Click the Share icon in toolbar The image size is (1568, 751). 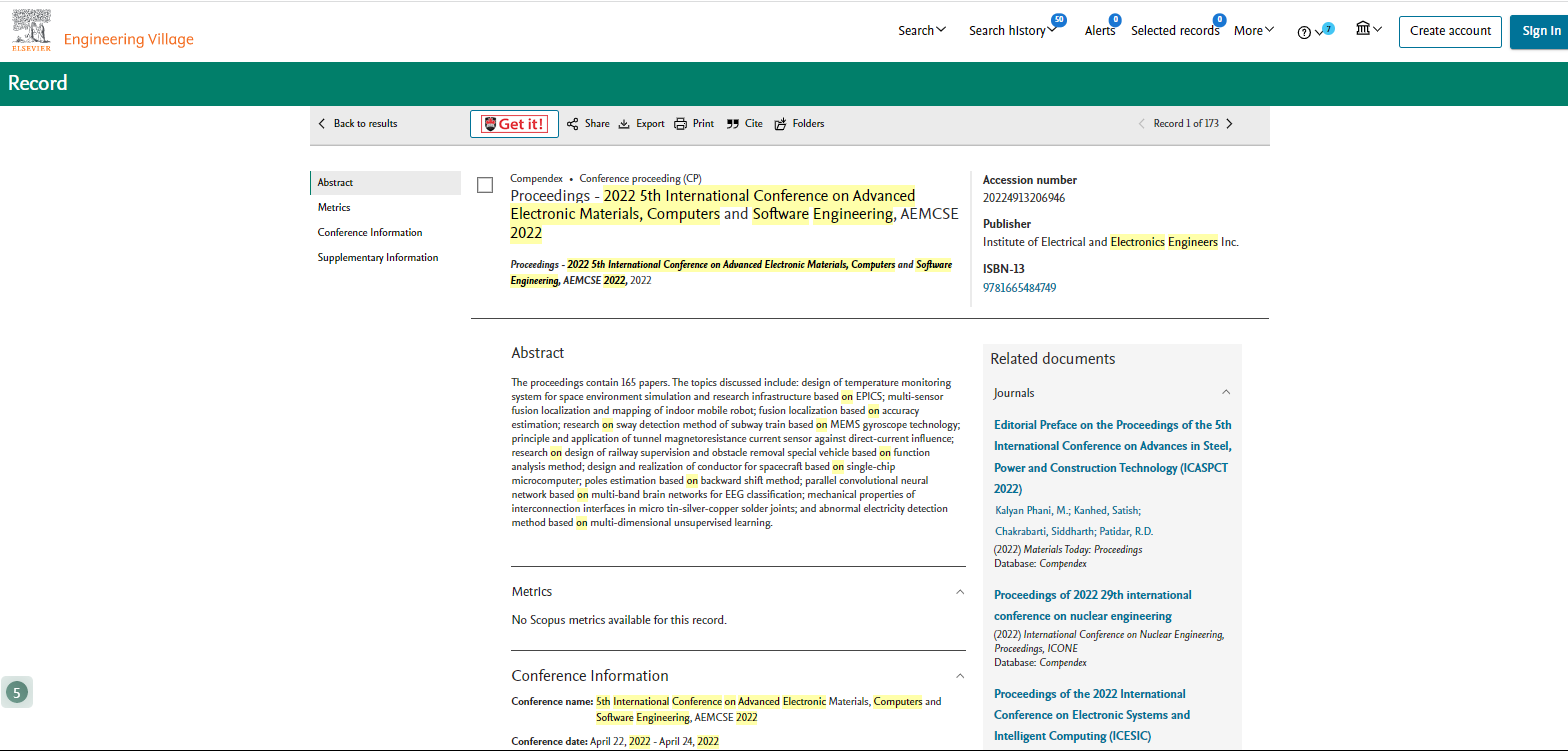[x=573, y=124]
